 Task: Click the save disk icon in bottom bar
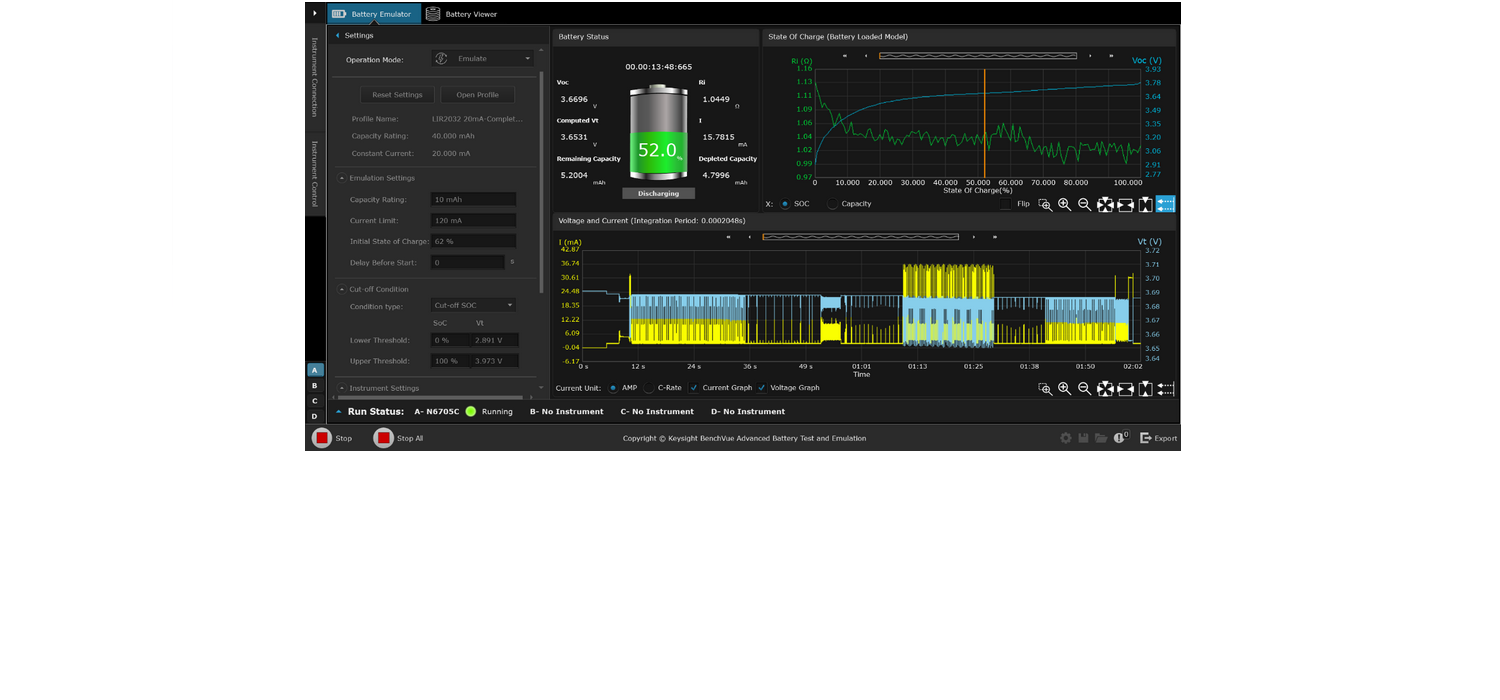(1083, 438)
